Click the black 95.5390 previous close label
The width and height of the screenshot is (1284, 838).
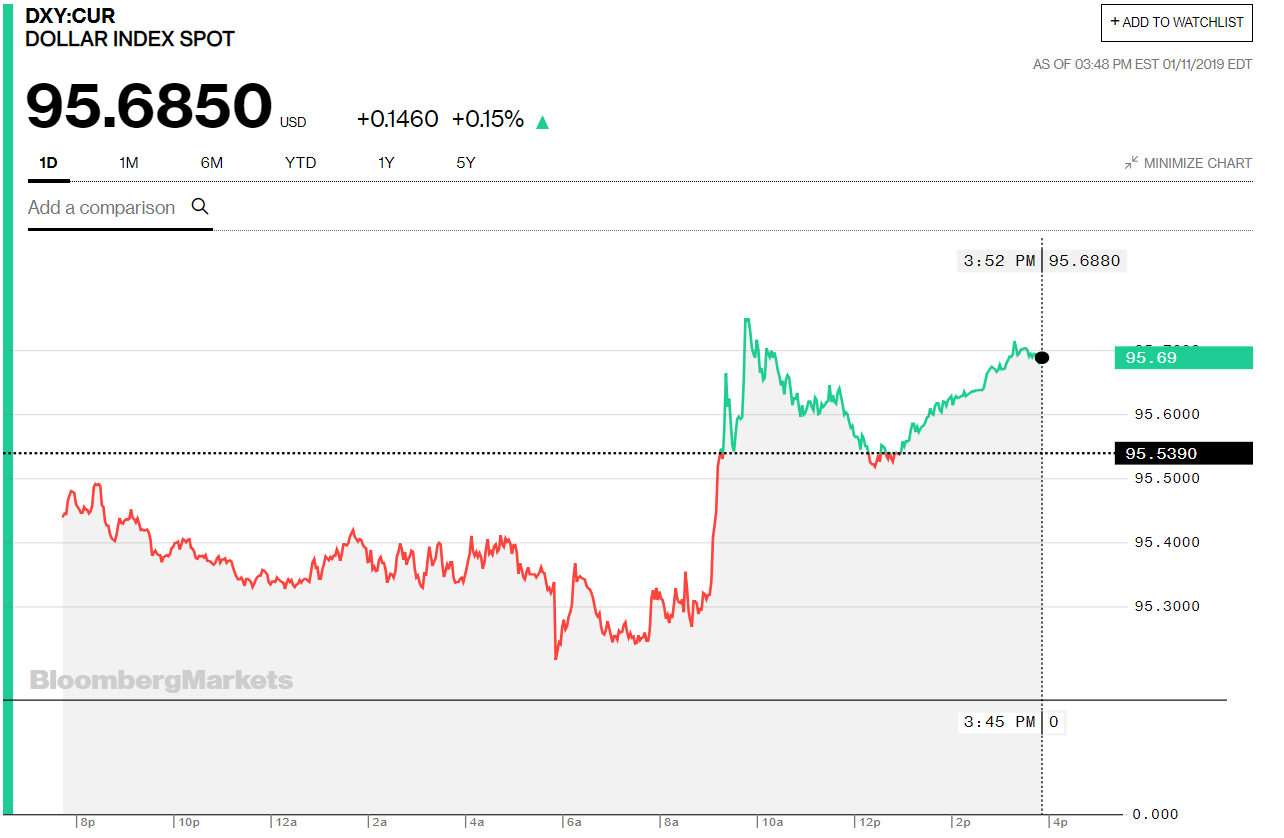click(x=1183, y=454)
